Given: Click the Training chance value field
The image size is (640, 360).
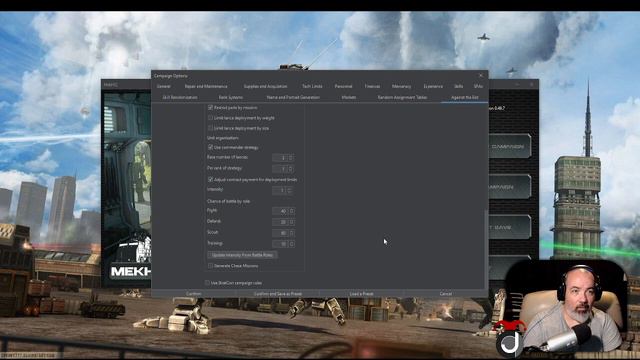Looking at the screenshot, I should (280, 244).
